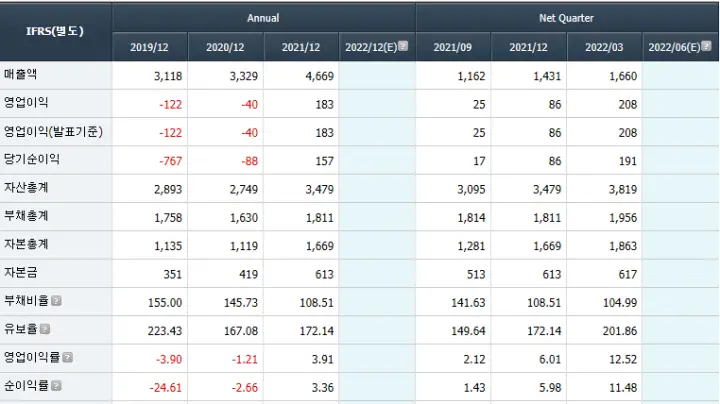
Task: Click the 2021/09 column header
Action: [x=453, y=47]
